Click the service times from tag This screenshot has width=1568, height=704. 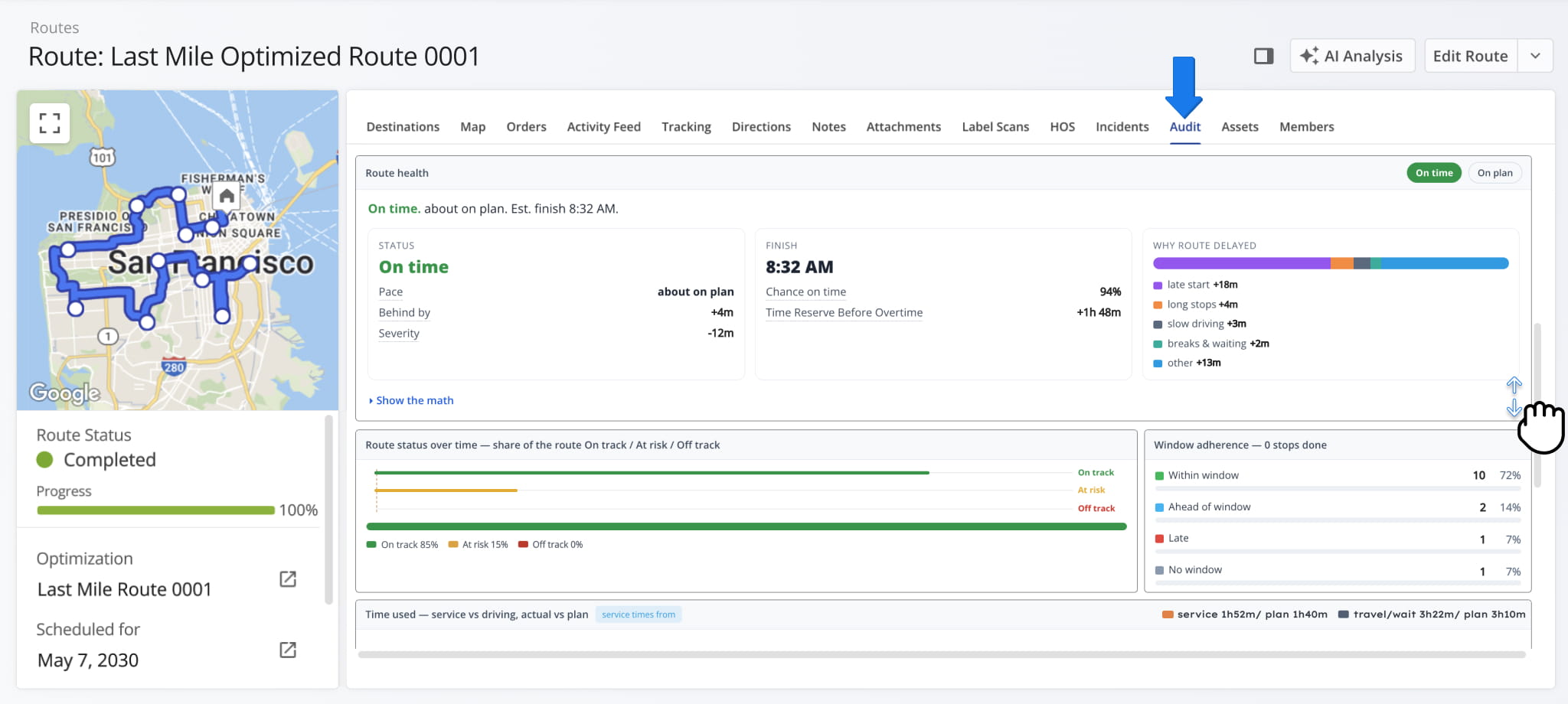click(x=639, y=614)
